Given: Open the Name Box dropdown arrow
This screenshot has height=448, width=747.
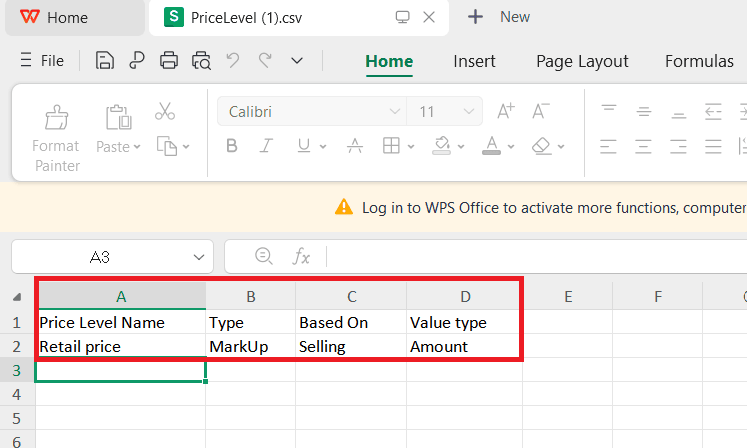Looking at the screenshot, I should point(197,257).
